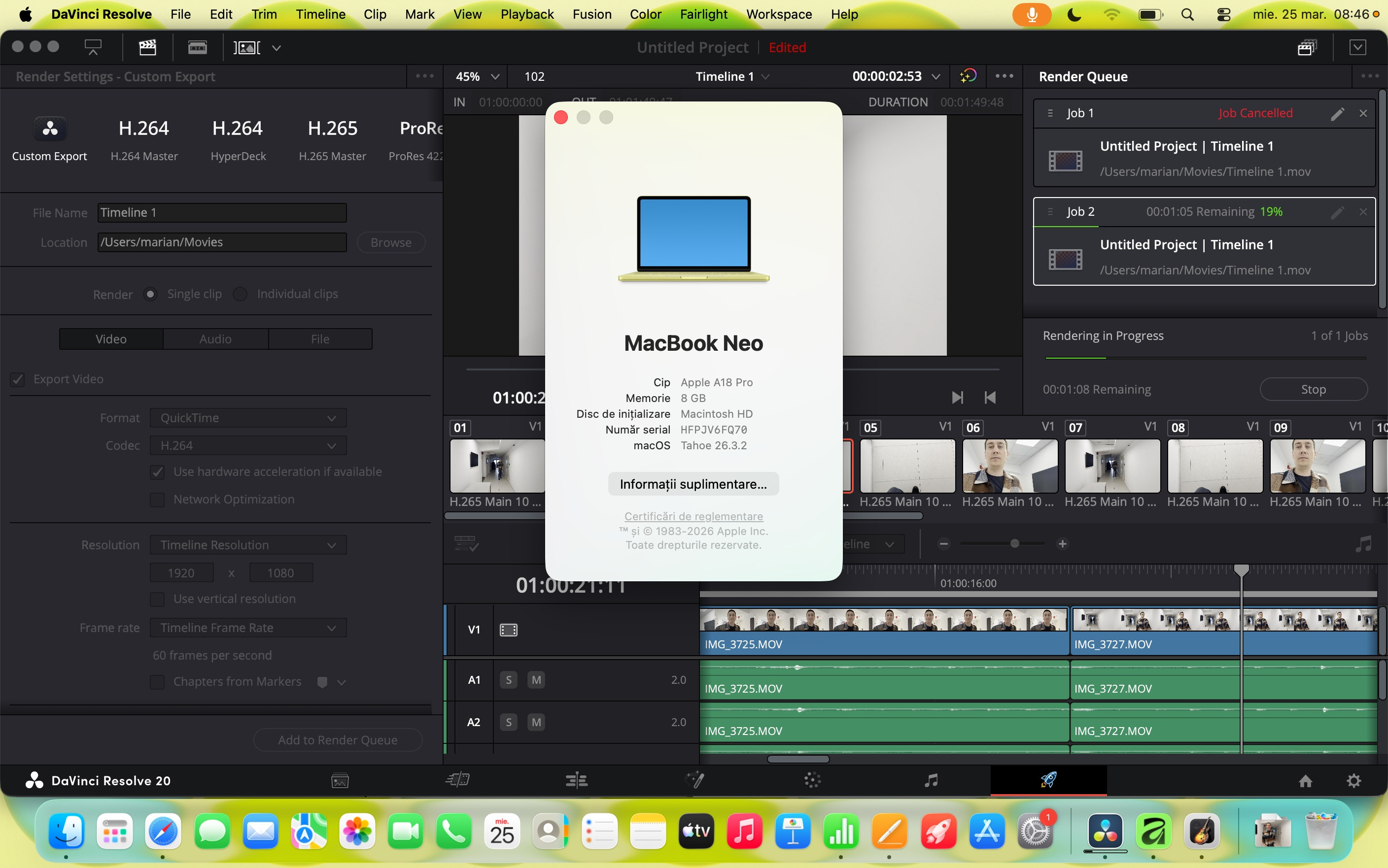Open Project Settings gear icon
1388x868 pixels.
pyautogui.click(x=1353, y=780)
